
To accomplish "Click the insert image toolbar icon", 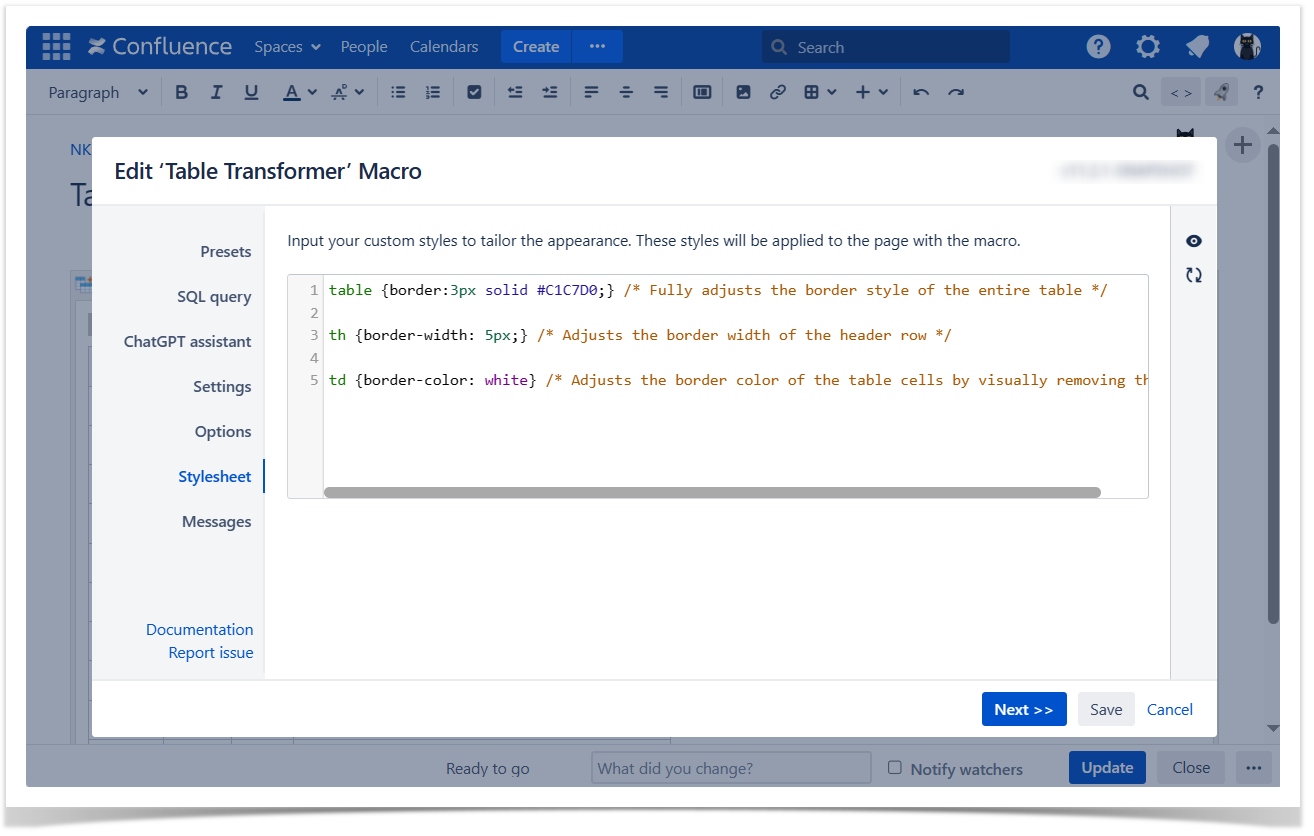I will coord(743,92).
